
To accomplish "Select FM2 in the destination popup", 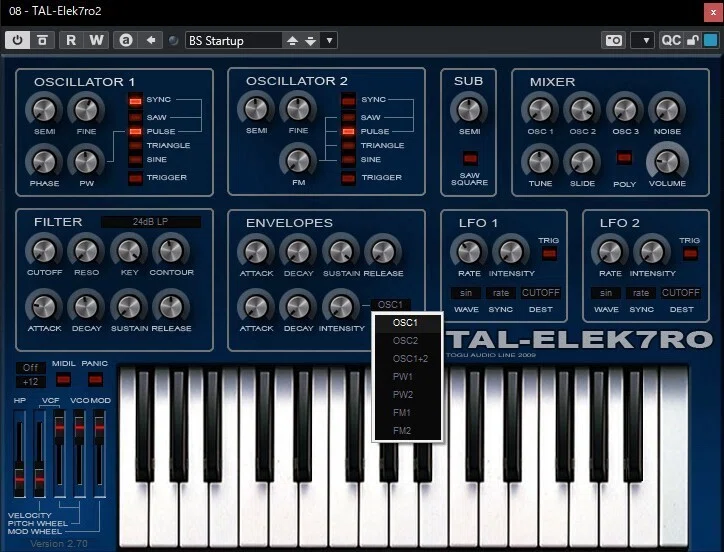I will pos(407,431).
